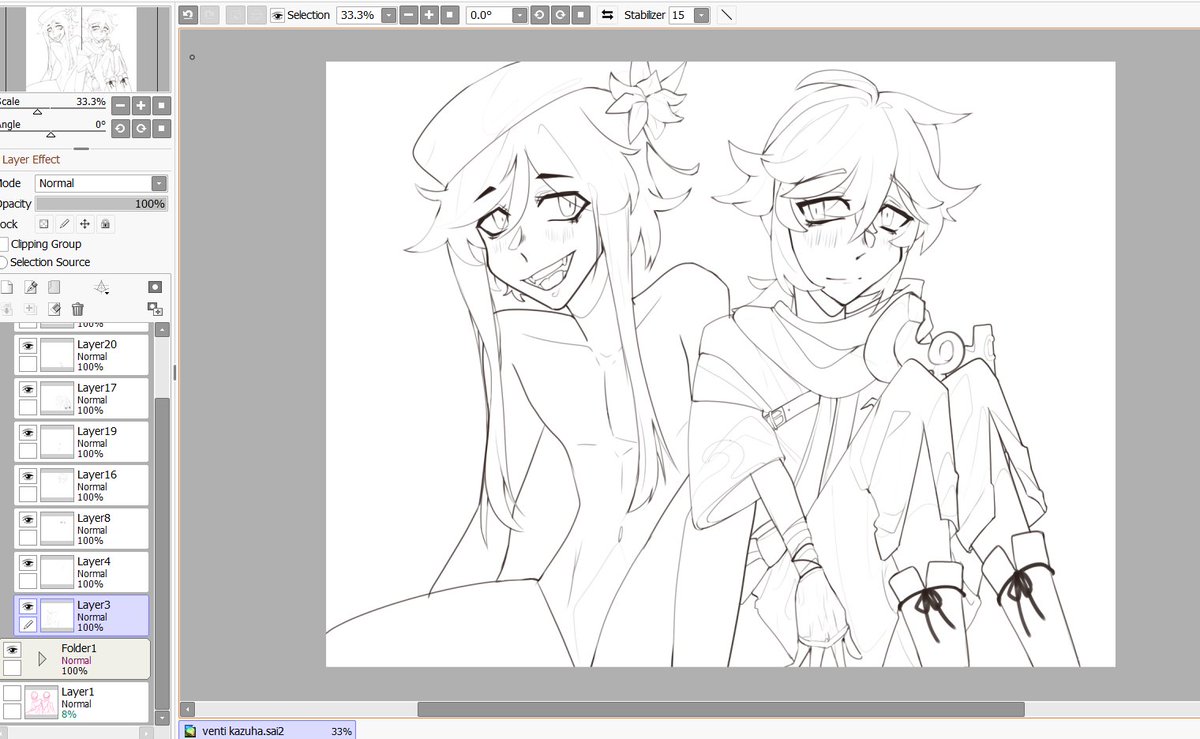
Task: Click layer list scroll down arrow
Action: pos(162,717)
